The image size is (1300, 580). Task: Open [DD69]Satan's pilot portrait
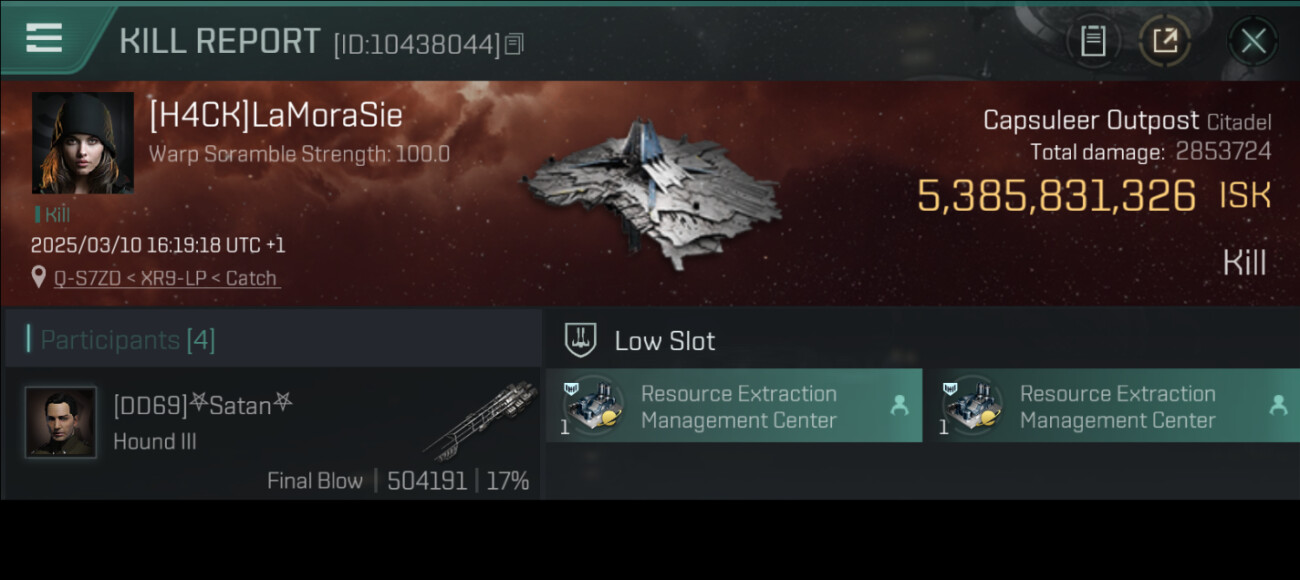tap(61, 422)
